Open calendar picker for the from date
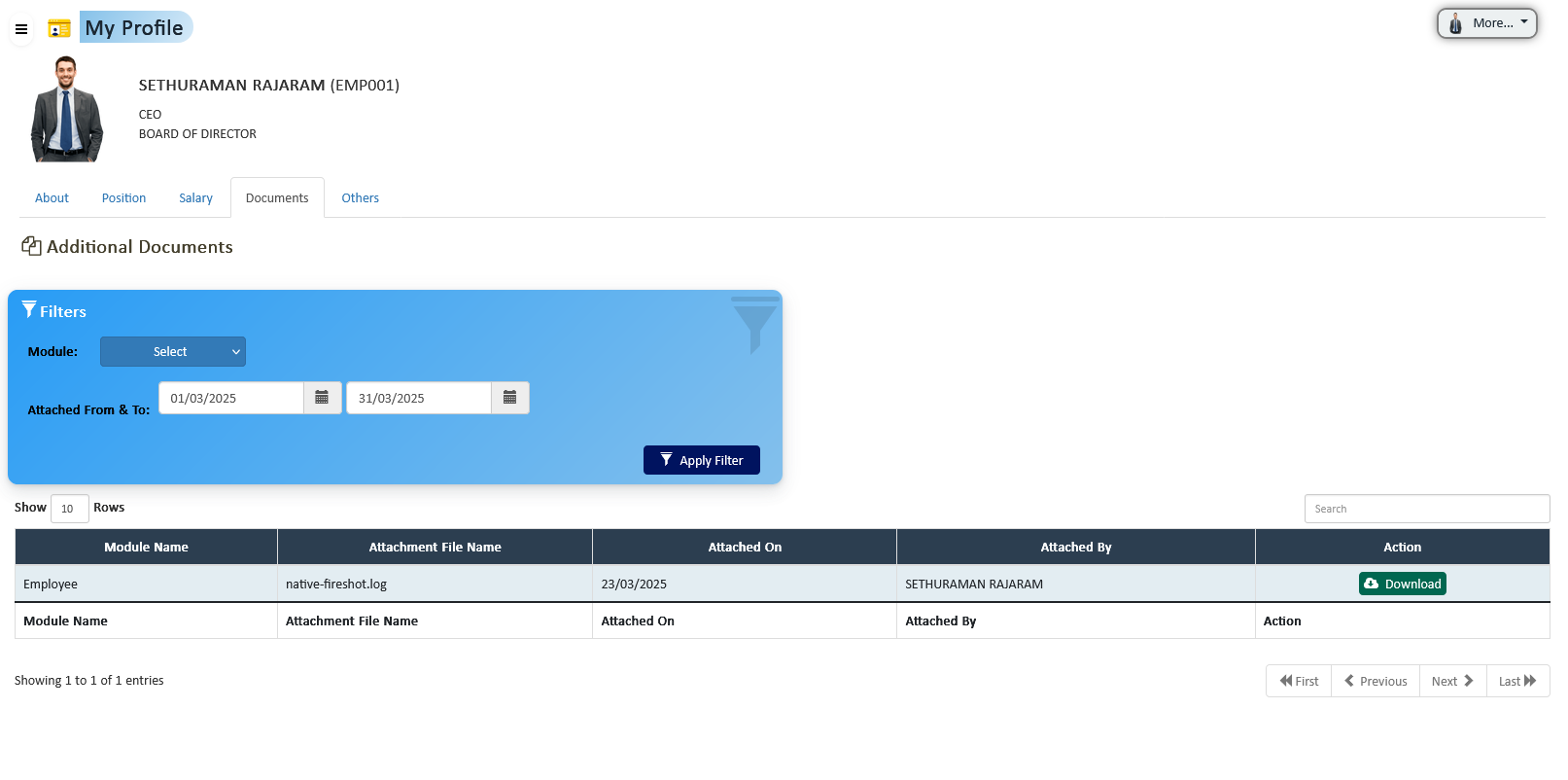Image resolution: width=1568 pixels, height=780 pixels. [x=322, y=398]
